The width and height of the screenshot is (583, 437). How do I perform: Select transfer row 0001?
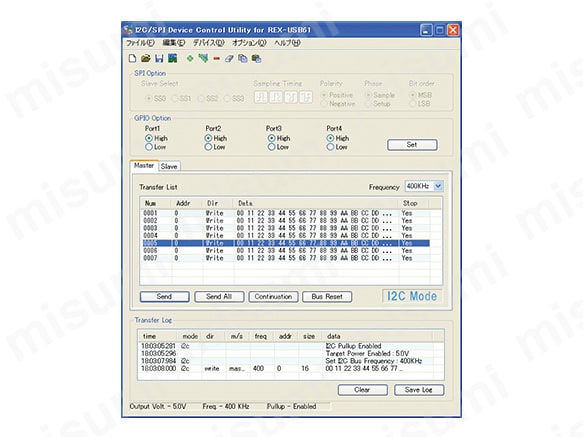click(x=286, y=213)
